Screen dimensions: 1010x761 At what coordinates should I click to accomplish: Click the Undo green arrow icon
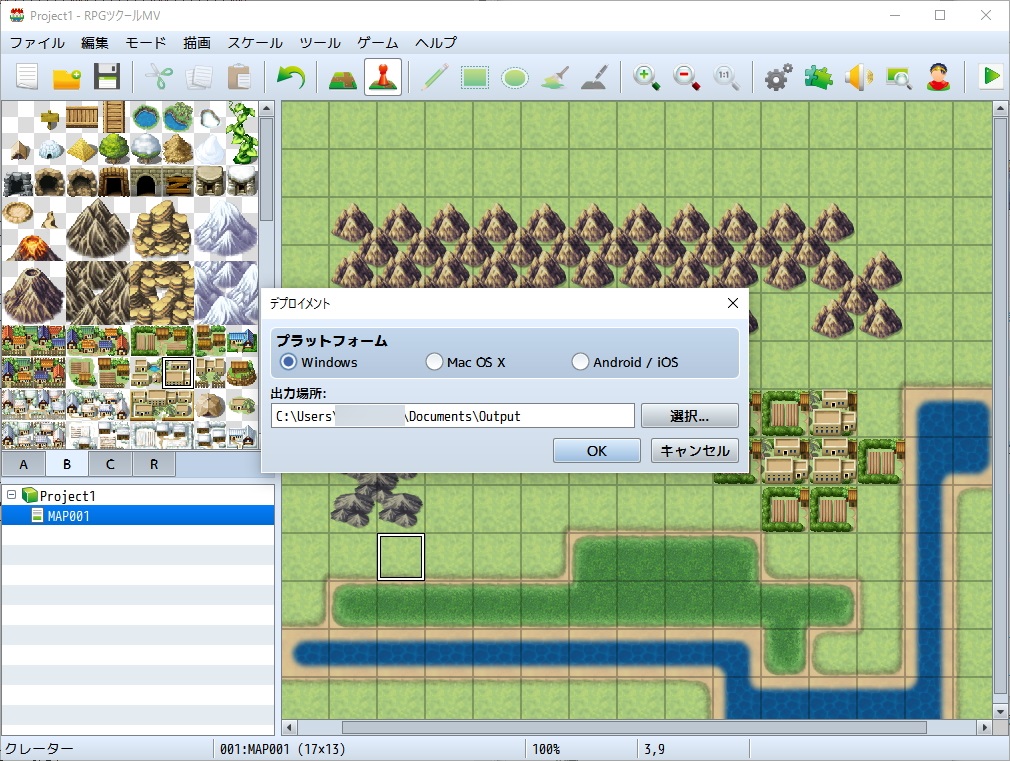(x=291, y=77)
